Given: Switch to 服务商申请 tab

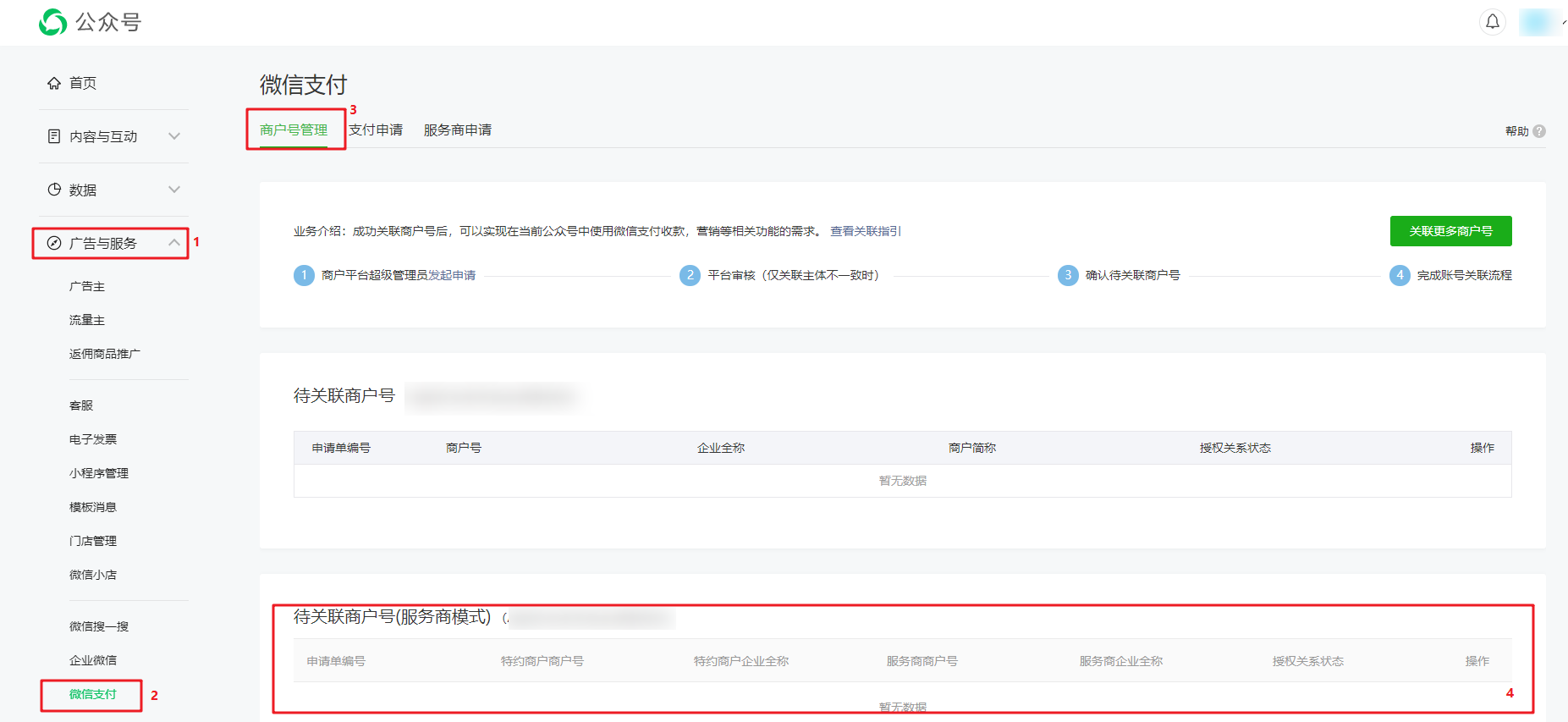Looking at the screenshot, I should coord(458,130).
